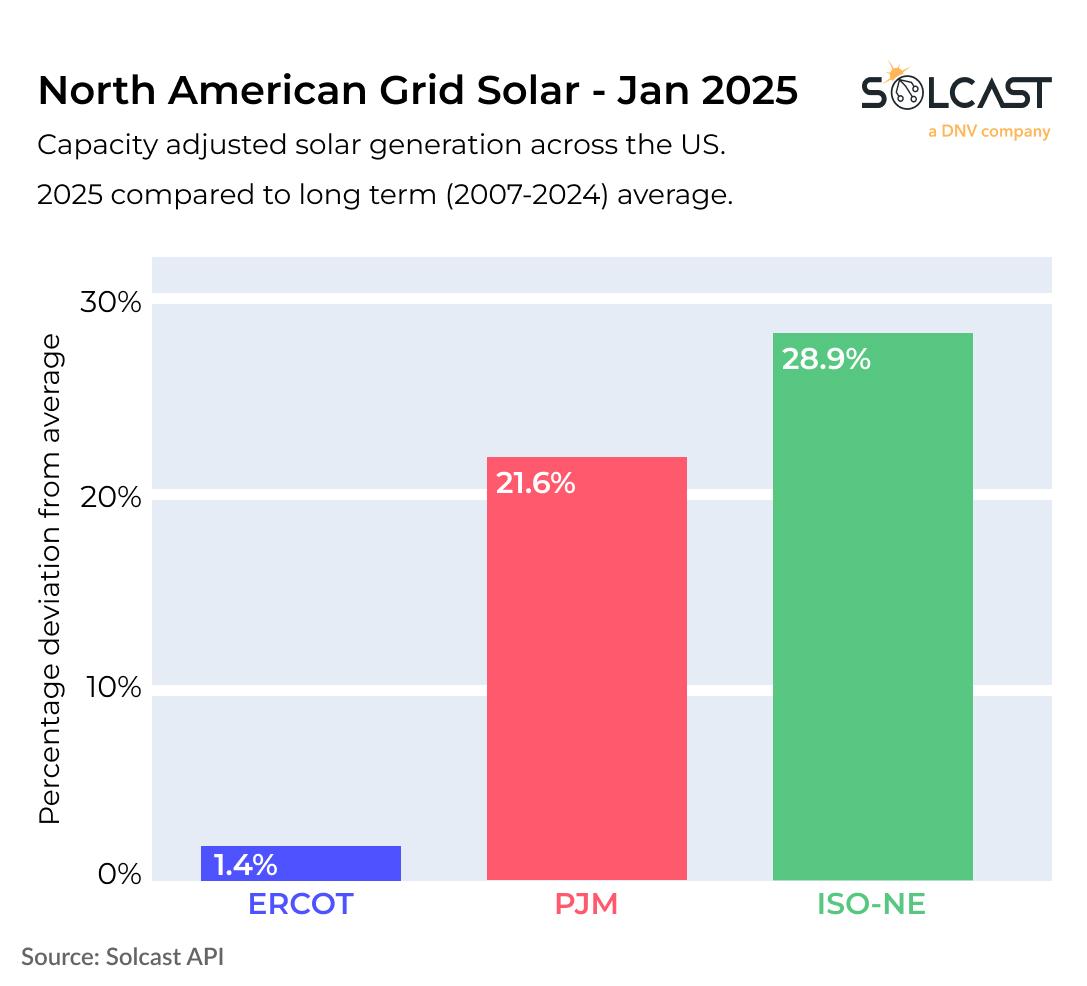
Task: Click the 1.4% value label
Action: click(245, 864)
